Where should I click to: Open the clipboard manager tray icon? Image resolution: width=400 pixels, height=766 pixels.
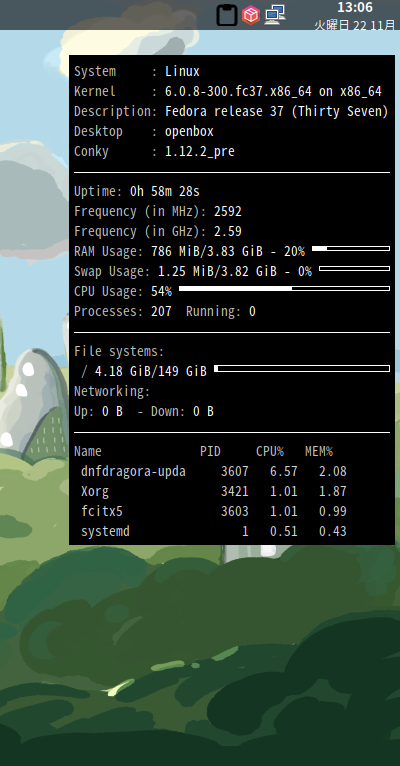(x=227, y=15)
